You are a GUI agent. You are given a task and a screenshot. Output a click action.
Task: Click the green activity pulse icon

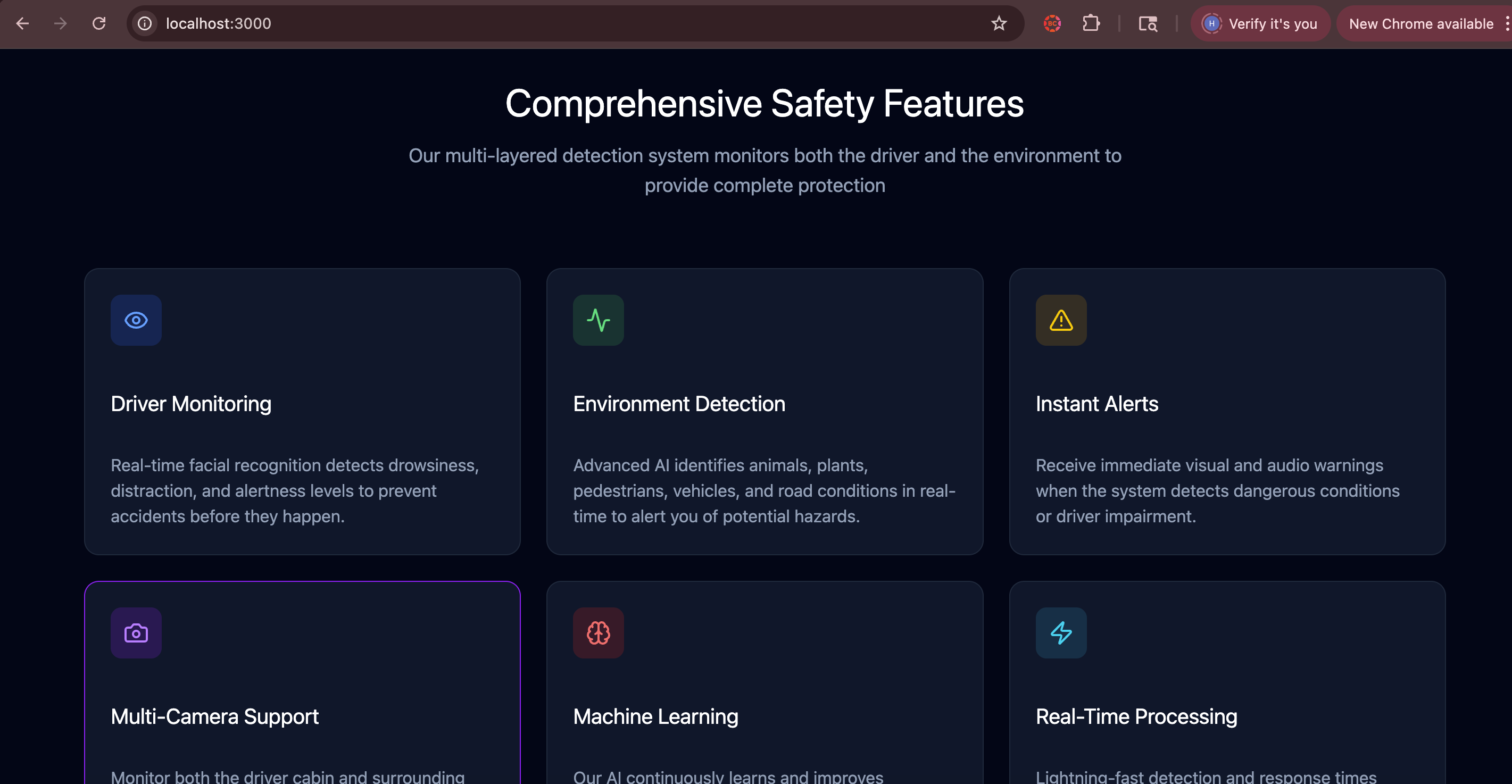[x=598, y=320]
